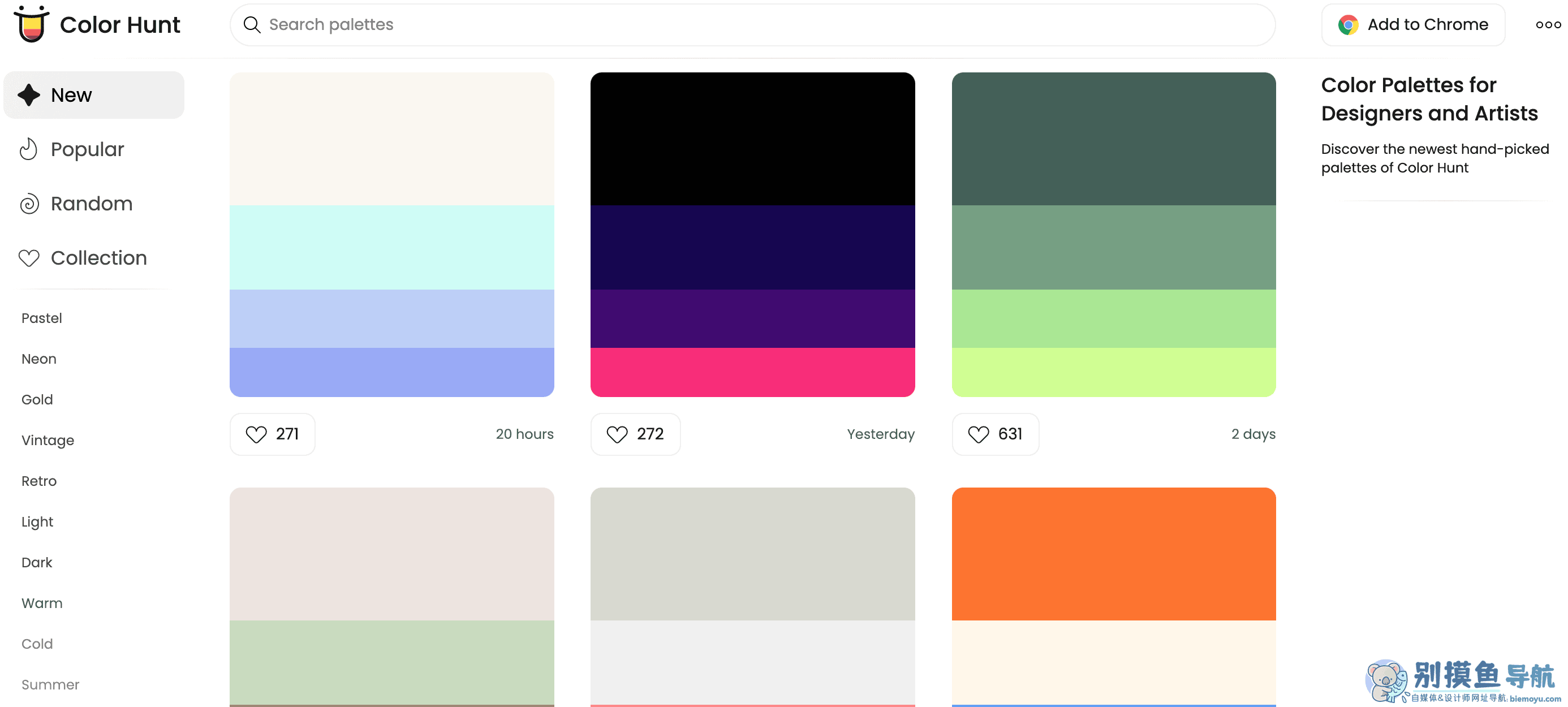Click the Collection heart icon
Screen dimensions: 1568x707
(29, 258)
